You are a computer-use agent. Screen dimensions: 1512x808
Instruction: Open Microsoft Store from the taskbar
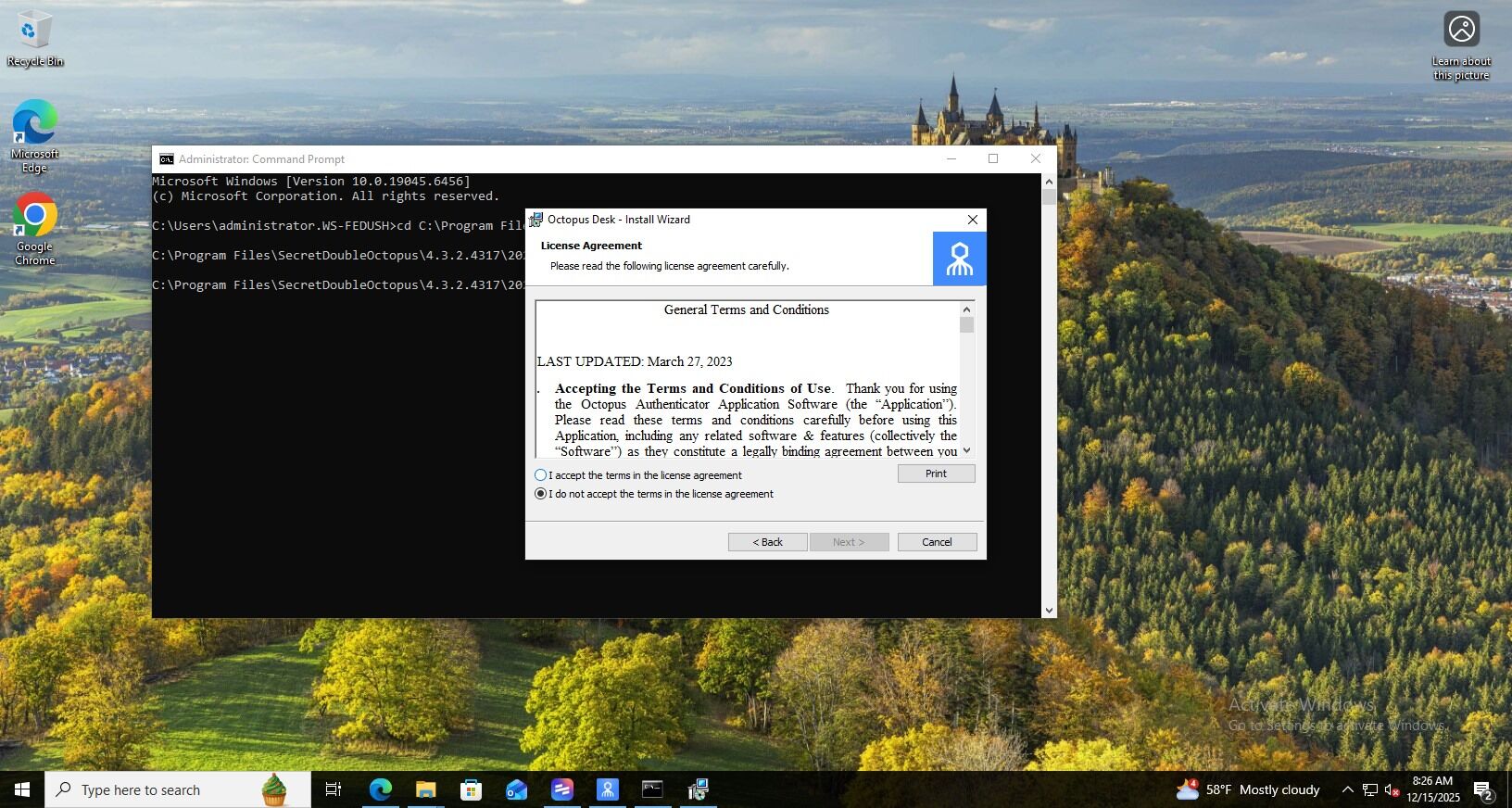coord(471,789)
